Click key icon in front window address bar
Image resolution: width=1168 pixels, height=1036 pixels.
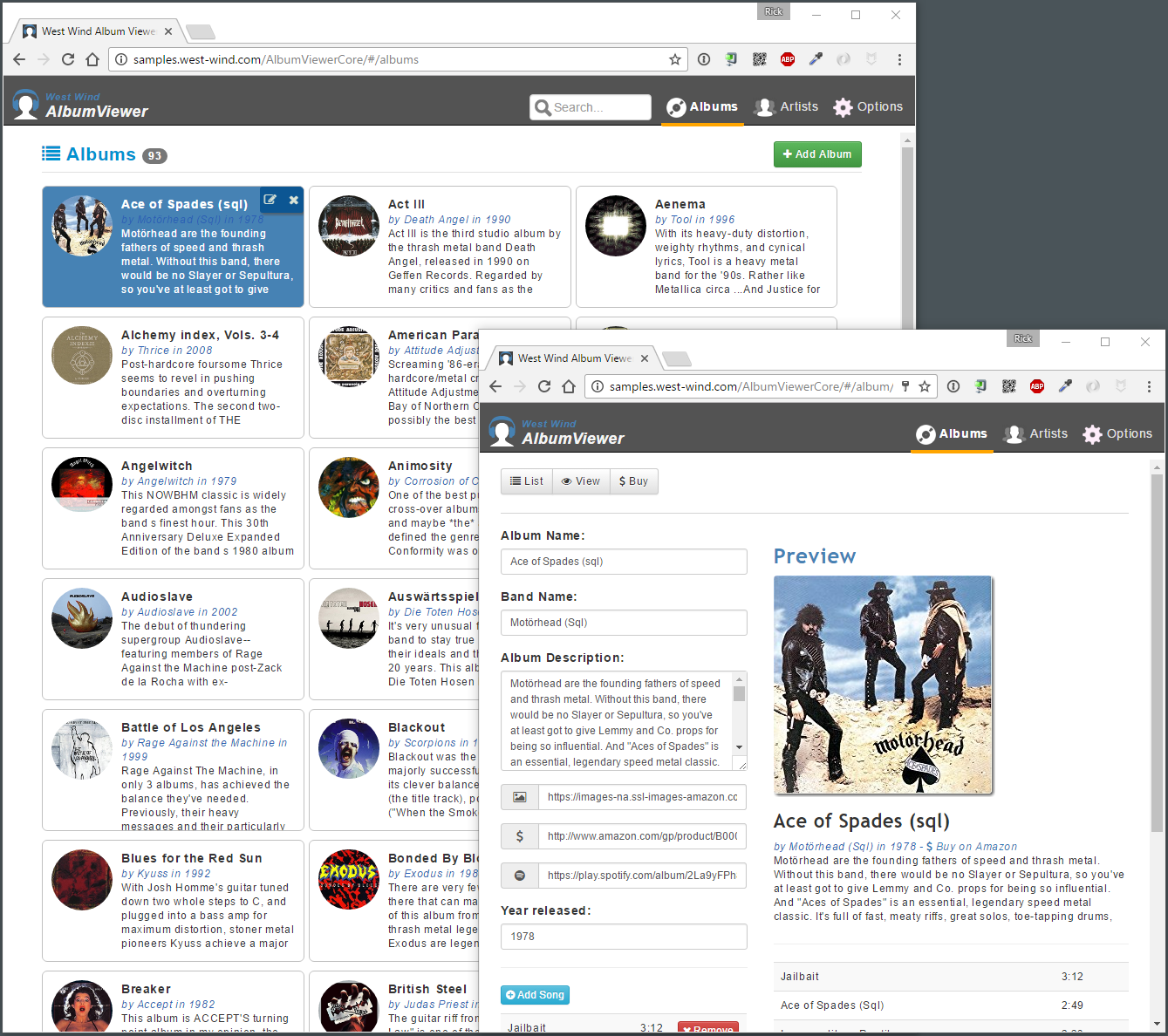(905, 386)
